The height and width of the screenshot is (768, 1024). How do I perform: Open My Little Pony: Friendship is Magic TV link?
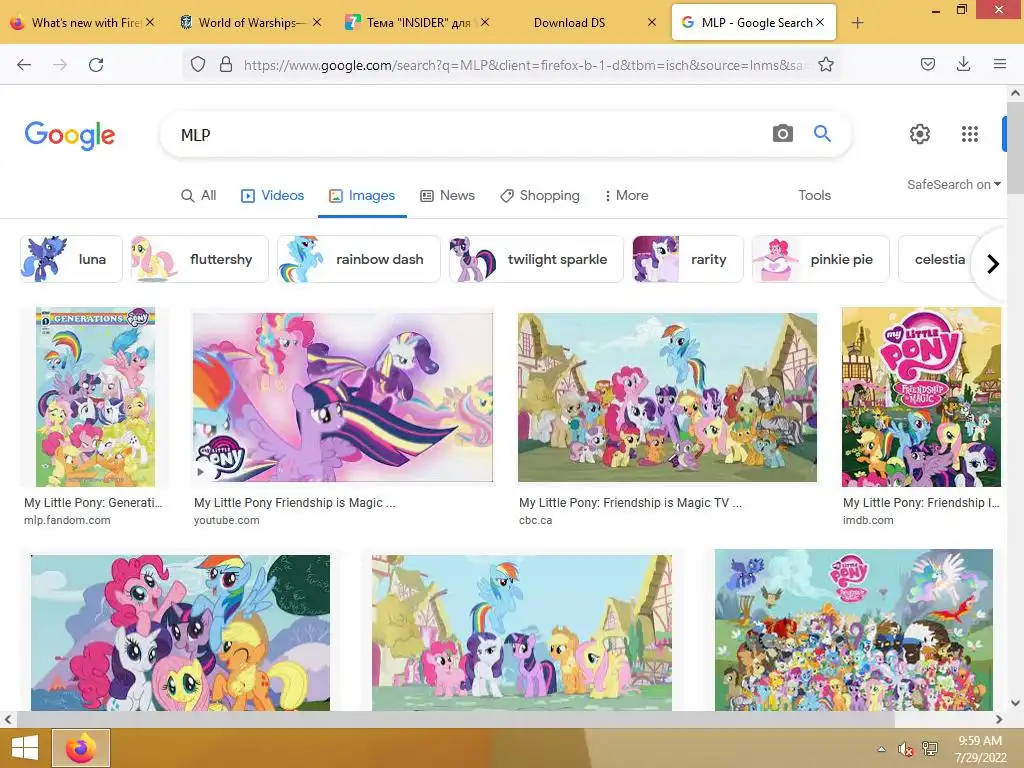click(630, 502)
